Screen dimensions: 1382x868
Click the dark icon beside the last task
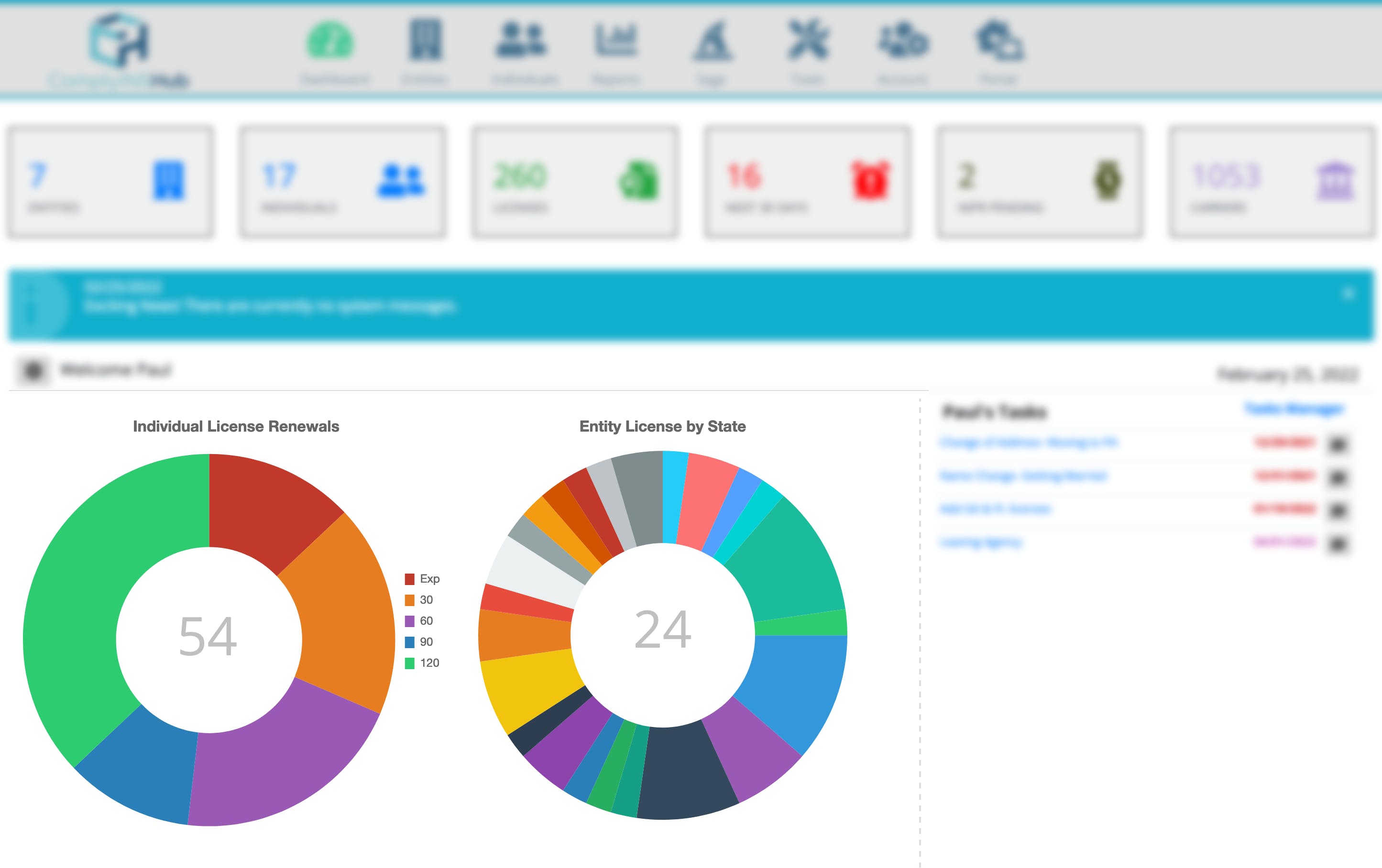[x=1338, y=543]
